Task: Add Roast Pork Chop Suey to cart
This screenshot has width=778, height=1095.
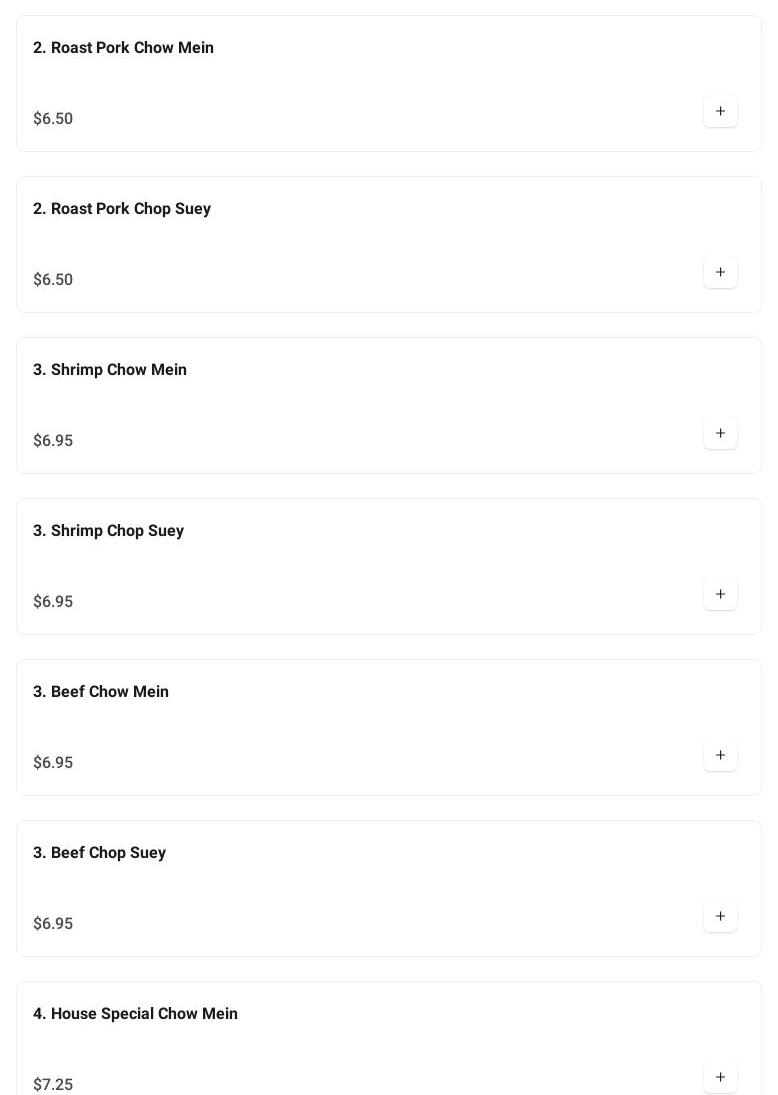Action: (720, 272)
